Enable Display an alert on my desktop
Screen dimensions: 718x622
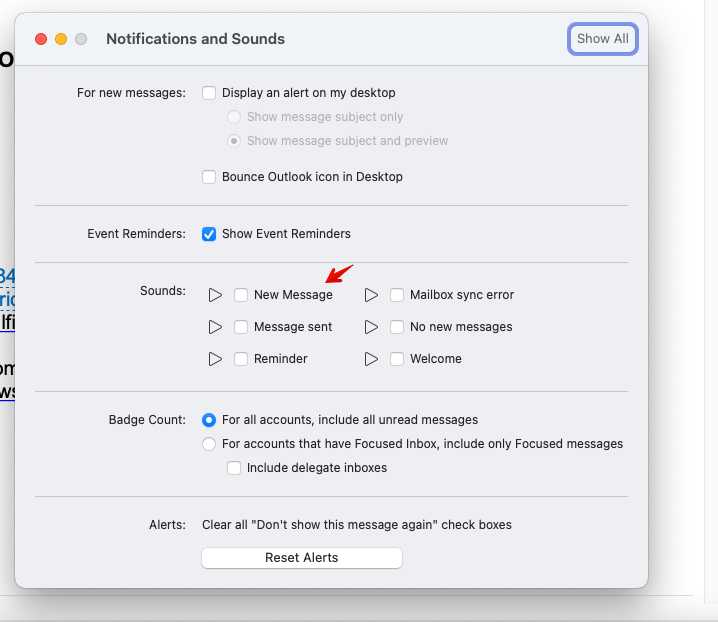[x=209, y=93]
